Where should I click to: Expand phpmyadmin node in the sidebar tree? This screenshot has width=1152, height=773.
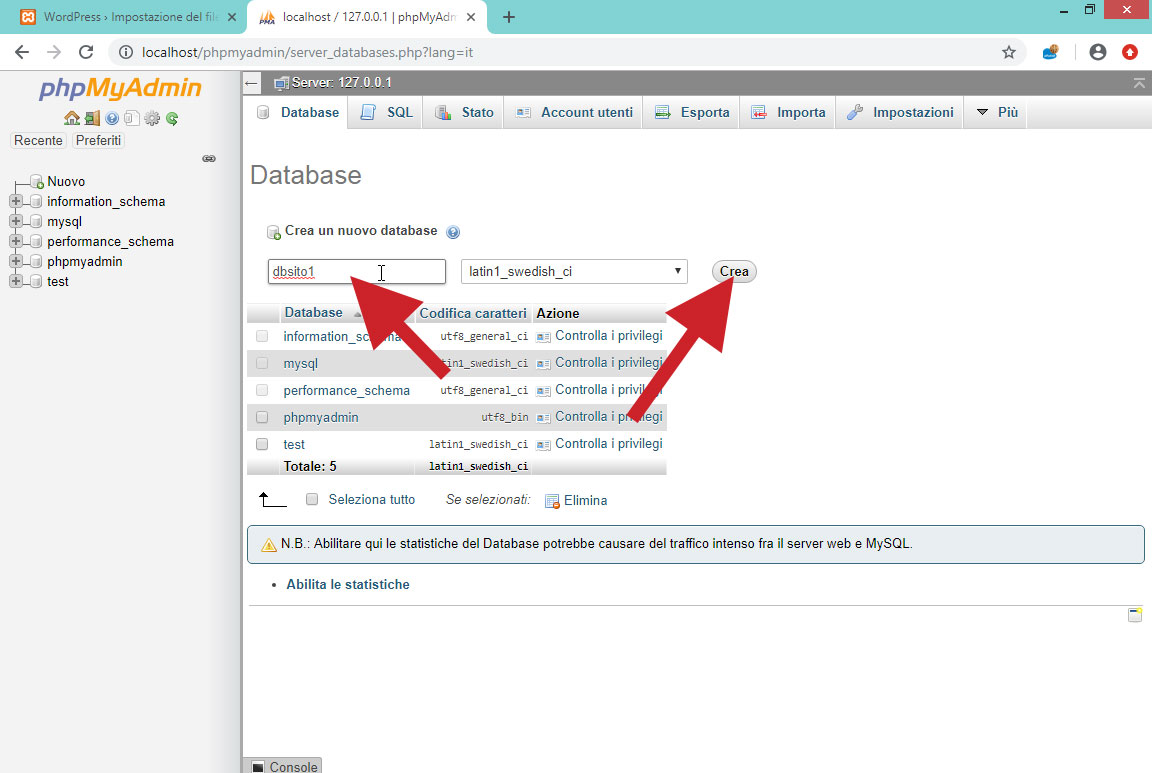tap(15, 261)
